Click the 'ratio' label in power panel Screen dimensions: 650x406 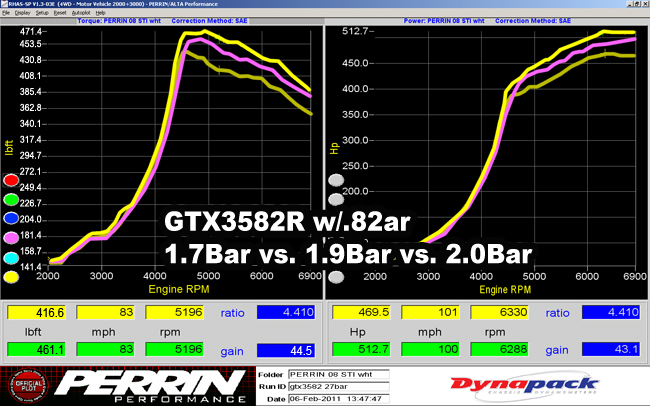pos(557,313)
